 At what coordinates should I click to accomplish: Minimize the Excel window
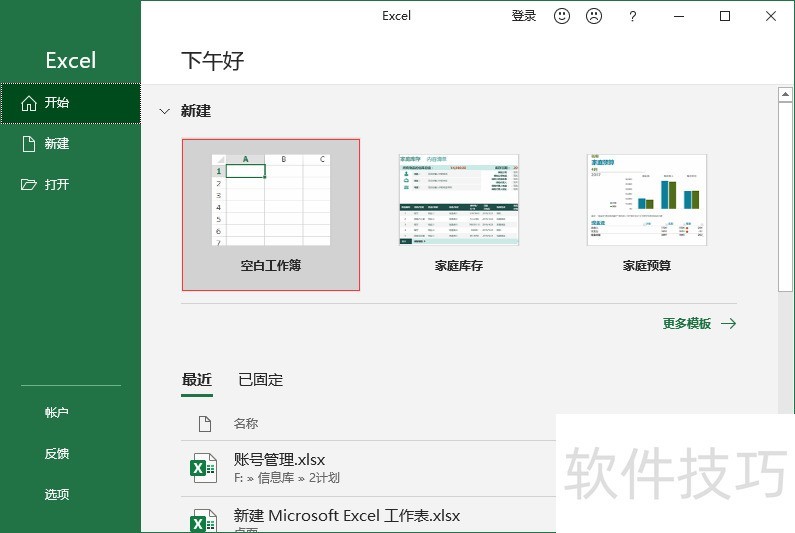click(x=679, y=16)
